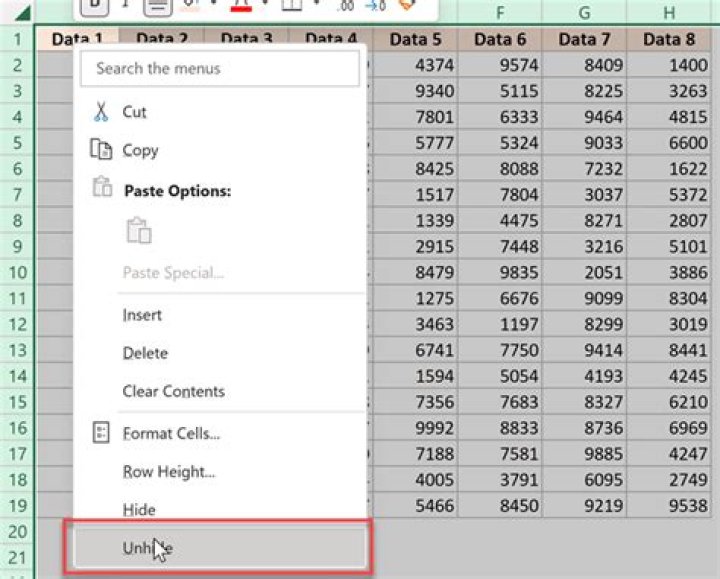The width and height of the screenshot is (720, 579).
Task: Select column H header
Action: (669, 13)
